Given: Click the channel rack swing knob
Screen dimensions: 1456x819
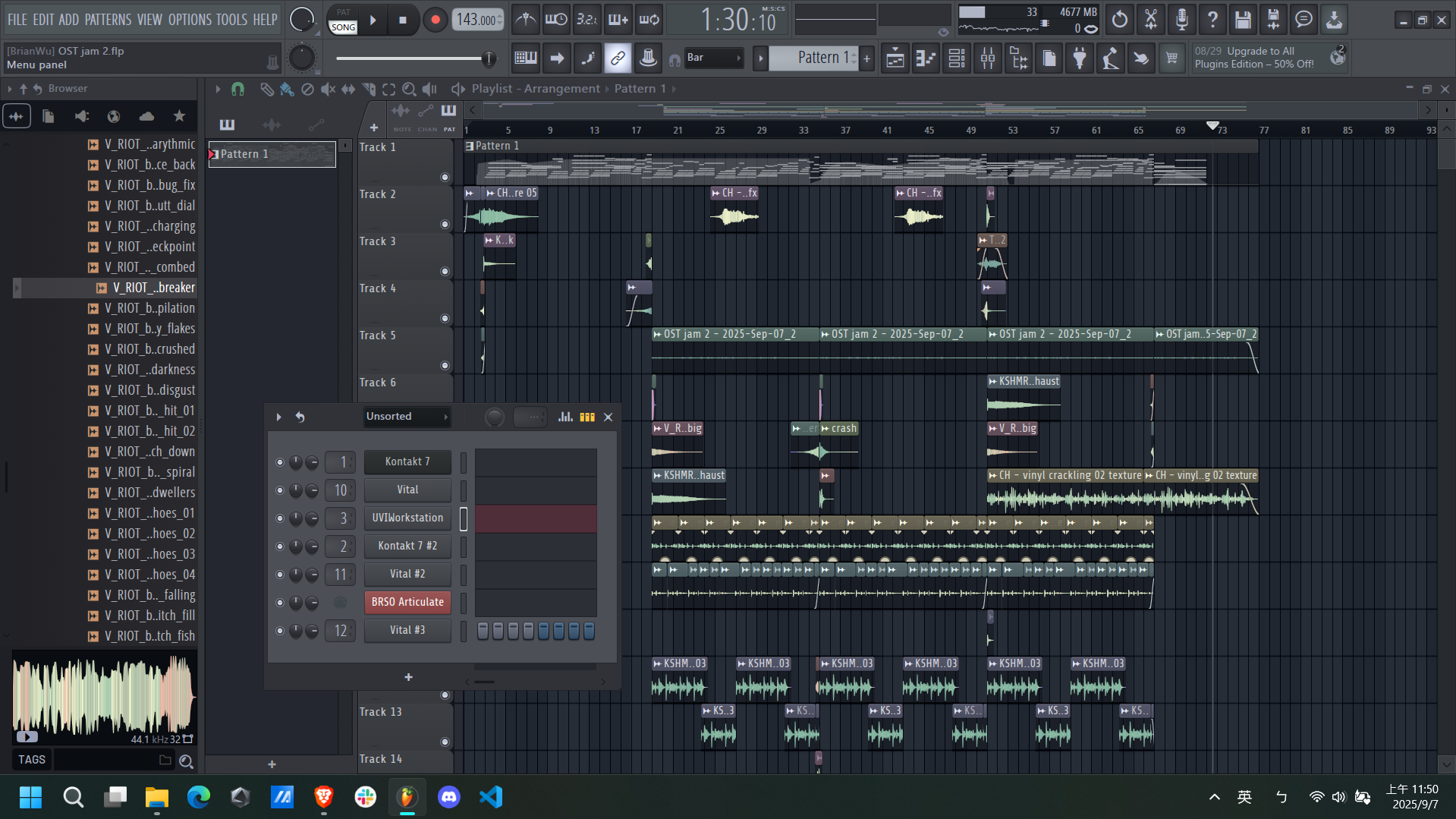Looking at the screenshot, I should click(x=494, y=417).
